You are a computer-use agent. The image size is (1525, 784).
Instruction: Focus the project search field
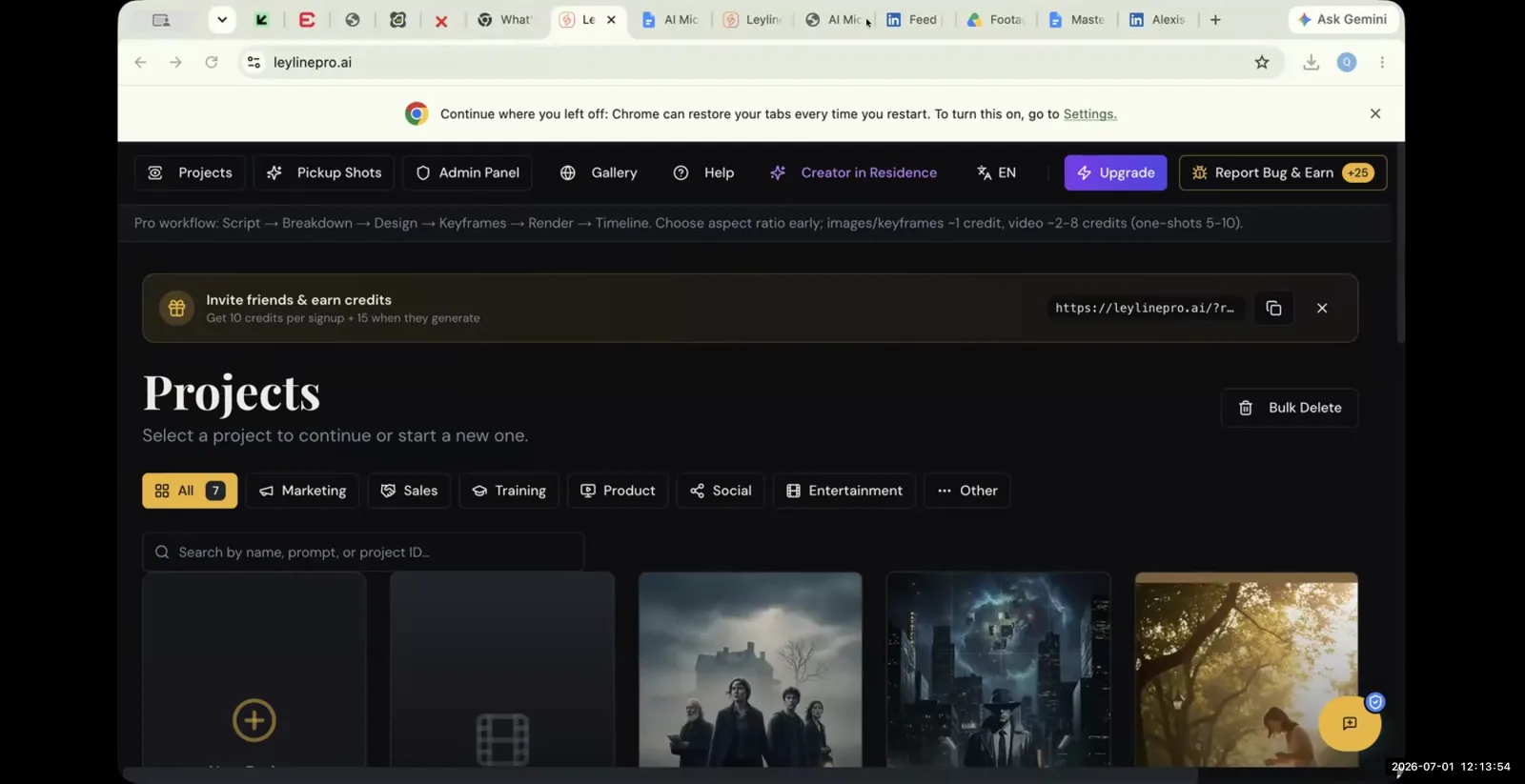tap(363, 552)
